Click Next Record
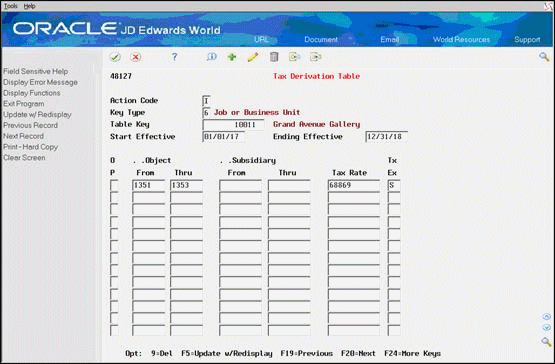Image resolution: width=555 pixels, height=364 pixels. (23, 136)
